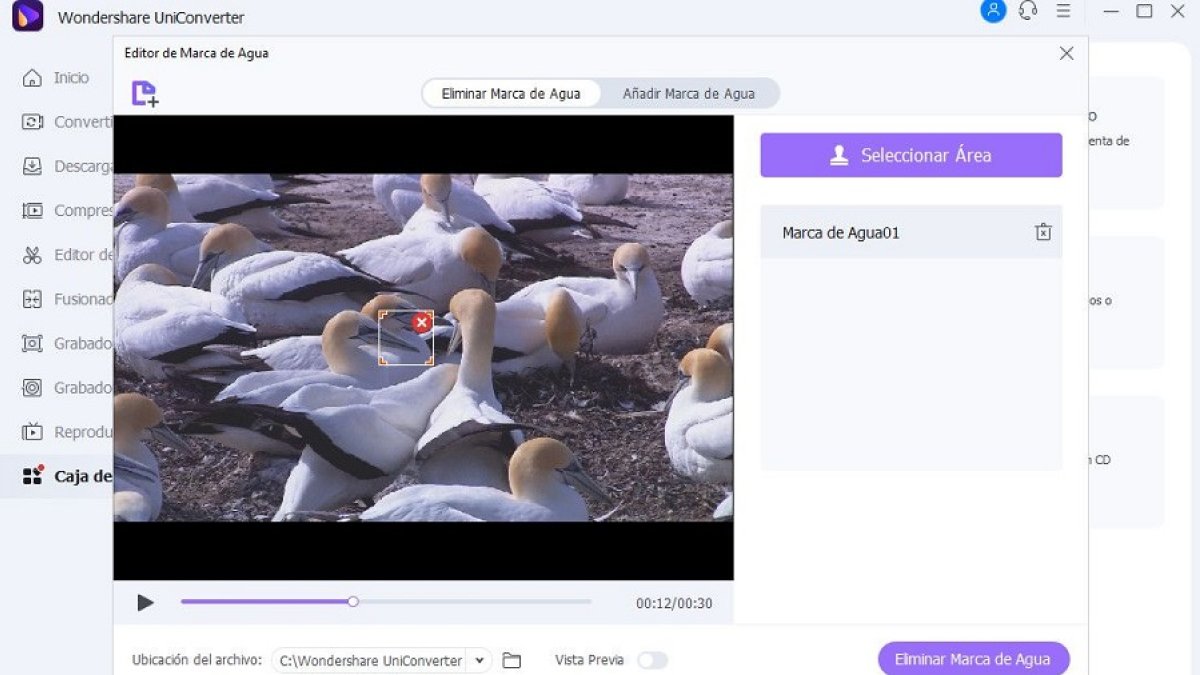Screen dimensions: 1200x675
Task: Click the Seleccionar Área button
Action: pyautogui.click(x=911, y=155)
